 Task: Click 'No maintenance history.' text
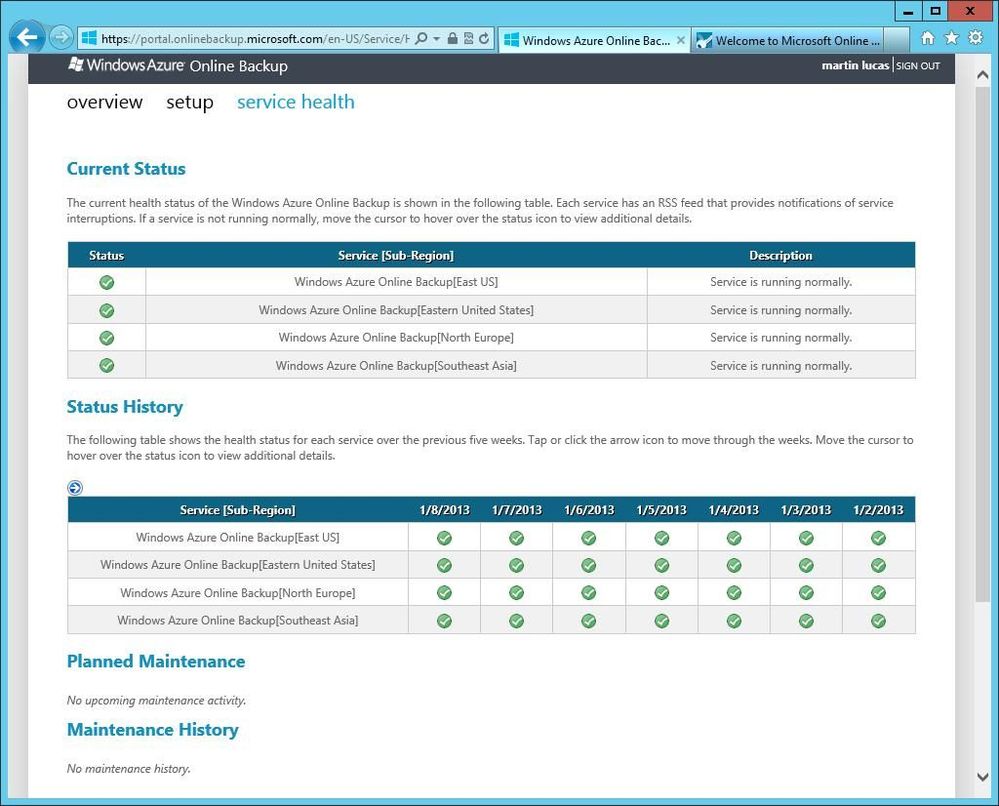point(129,768)
